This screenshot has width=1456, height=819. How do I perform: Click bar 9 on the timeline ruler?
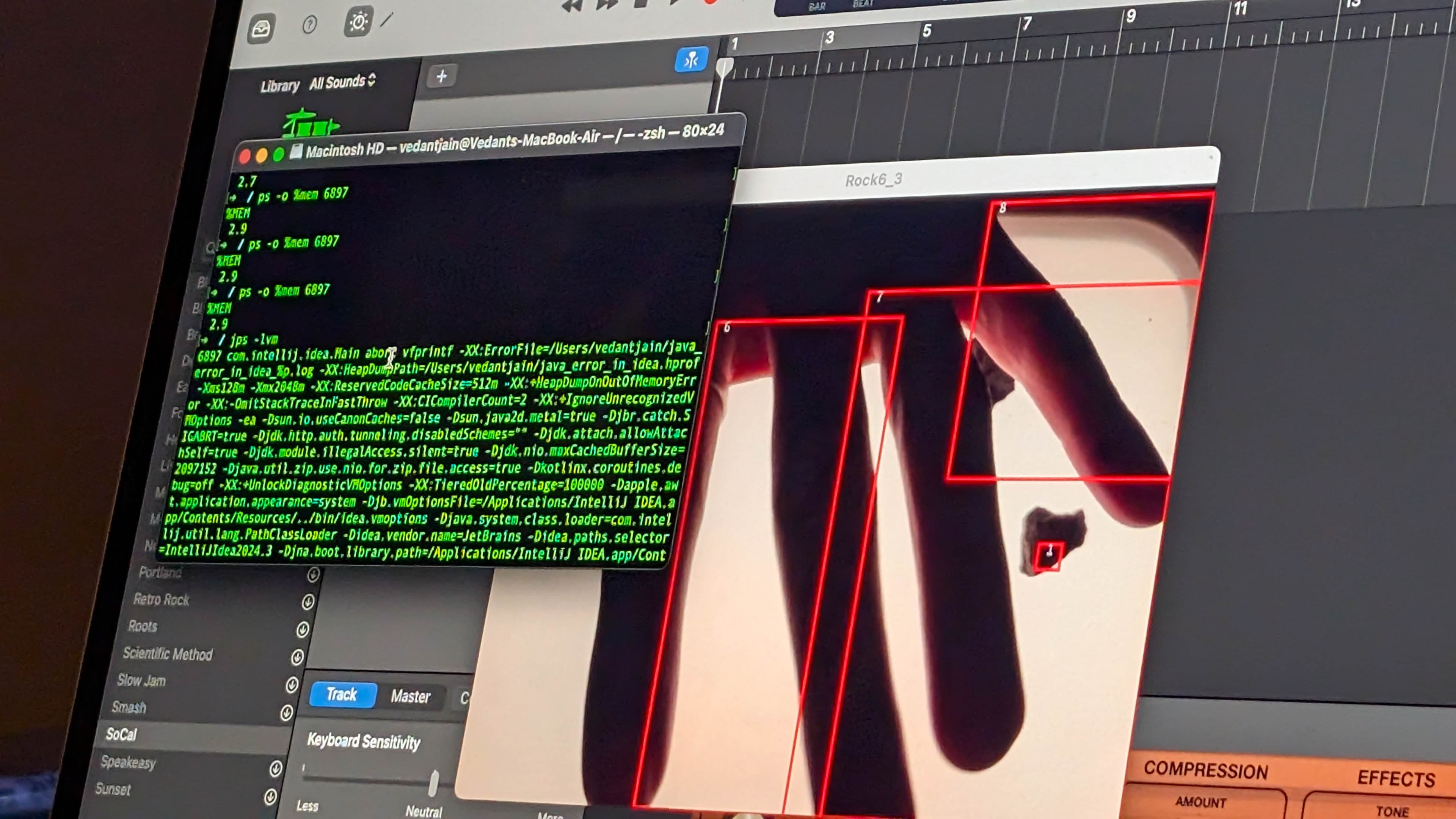pos(1130,16)
